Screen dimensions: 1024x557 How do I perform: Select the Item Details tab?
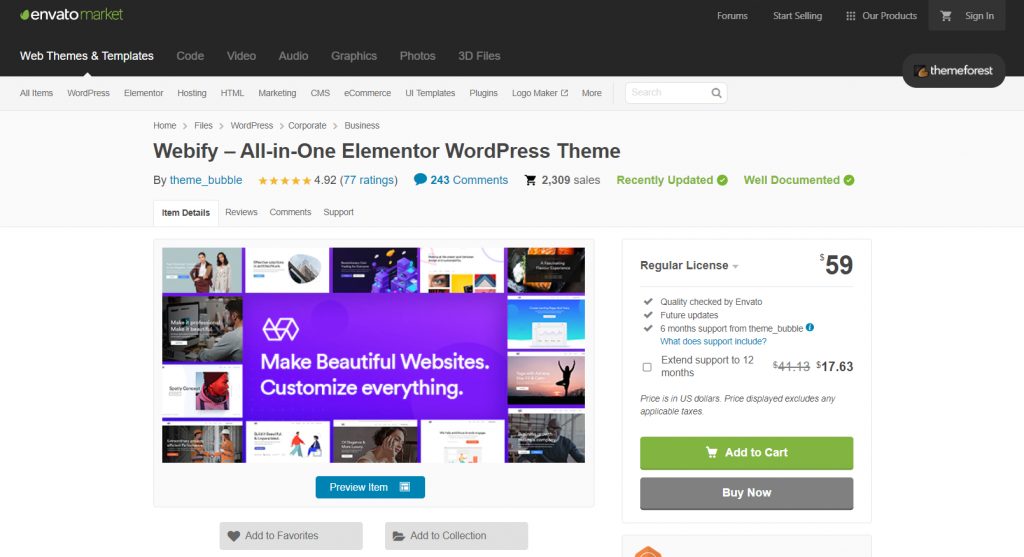186,213
